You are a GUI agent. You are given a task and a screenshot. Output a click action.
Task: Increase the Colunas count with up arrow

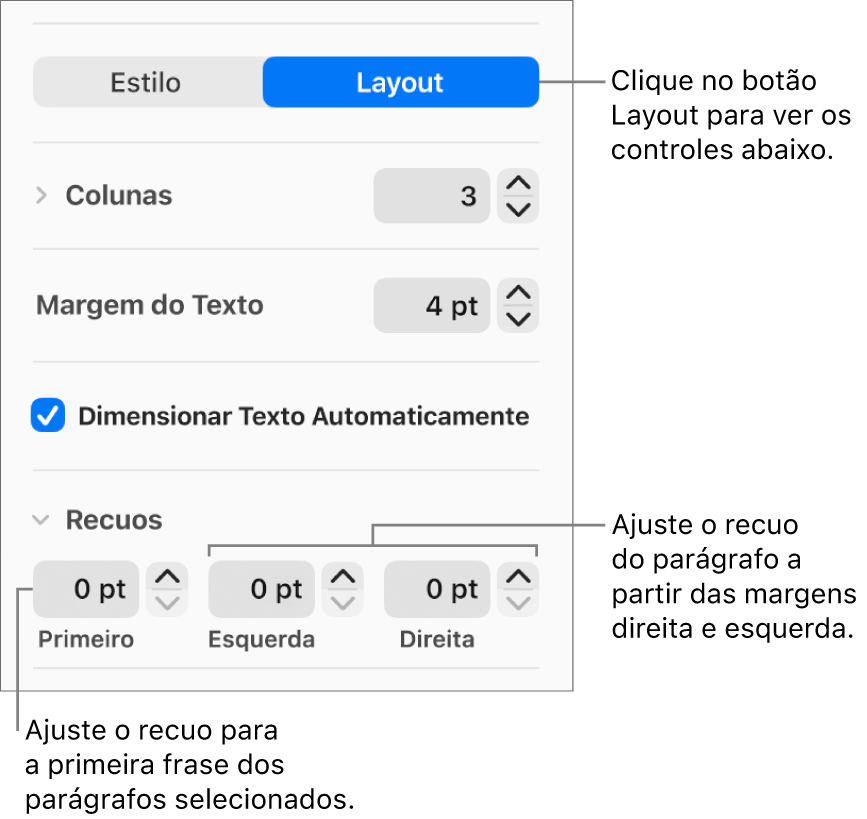[518, 182]
